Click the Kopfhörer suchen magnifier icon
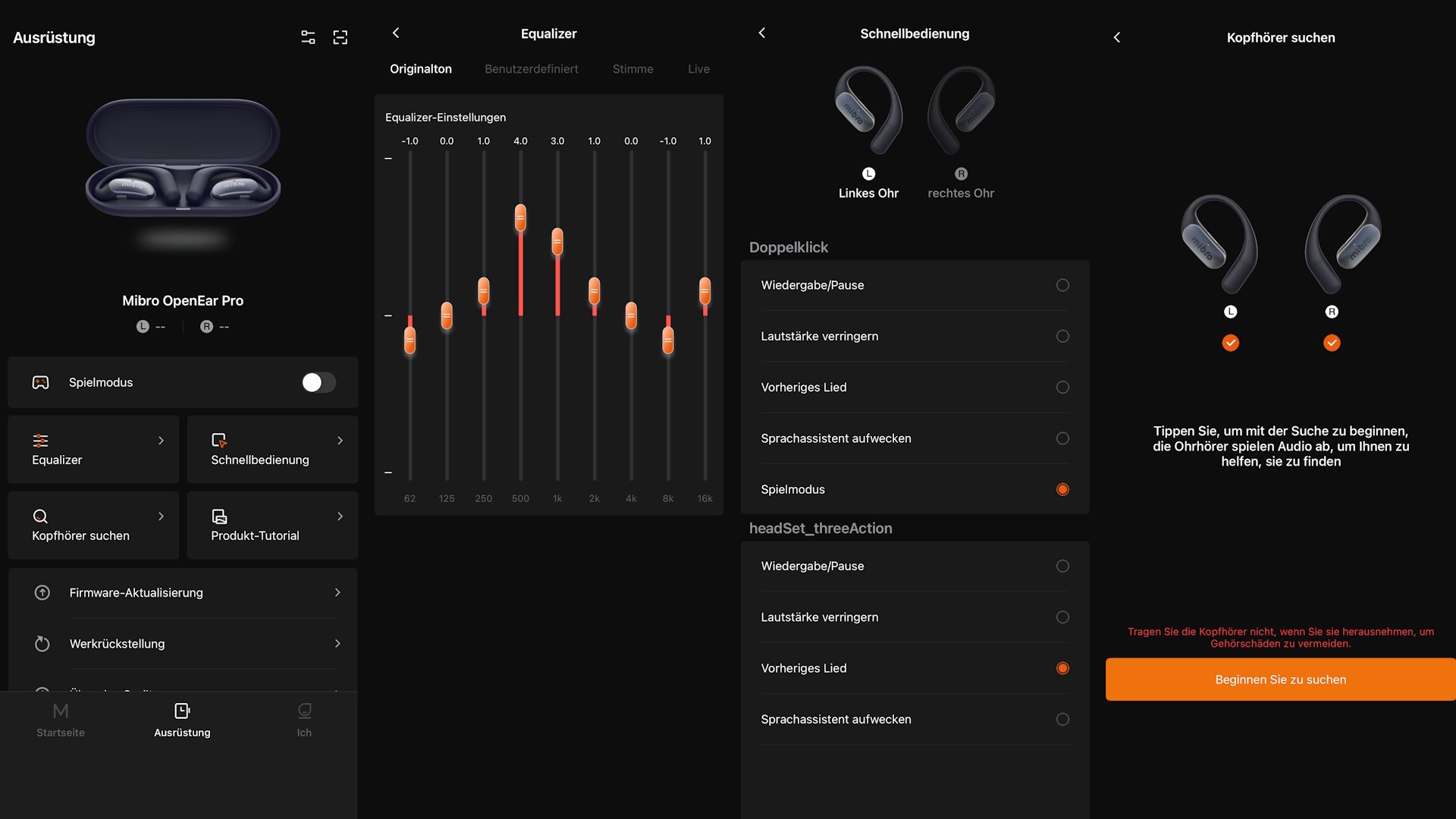This screenshot has height=819, width=1456. pyautogui.click(x=41, y=516)
